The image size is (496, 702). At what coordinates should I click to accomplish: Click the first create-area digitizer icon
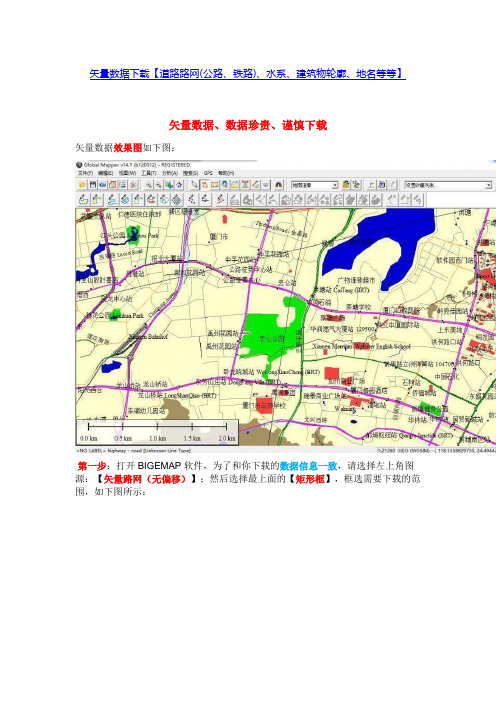[83, 200]
